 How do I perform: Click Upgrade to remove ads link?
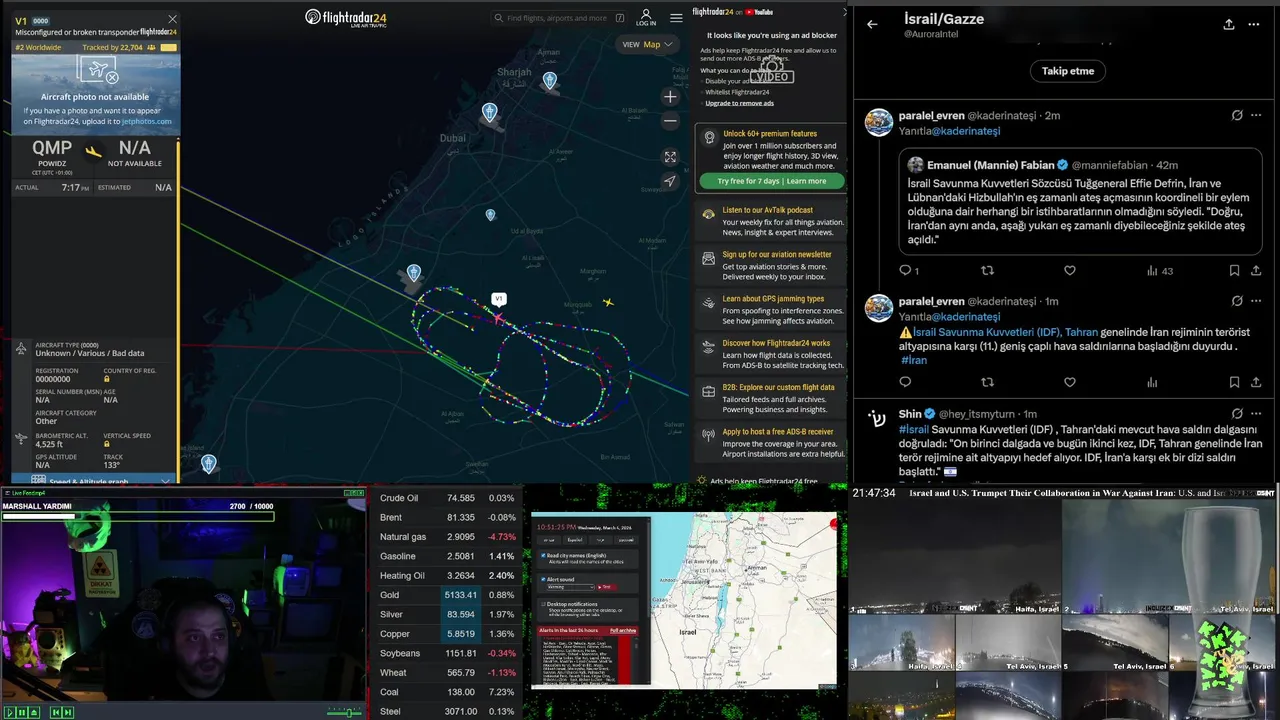[x=739, y=103]
